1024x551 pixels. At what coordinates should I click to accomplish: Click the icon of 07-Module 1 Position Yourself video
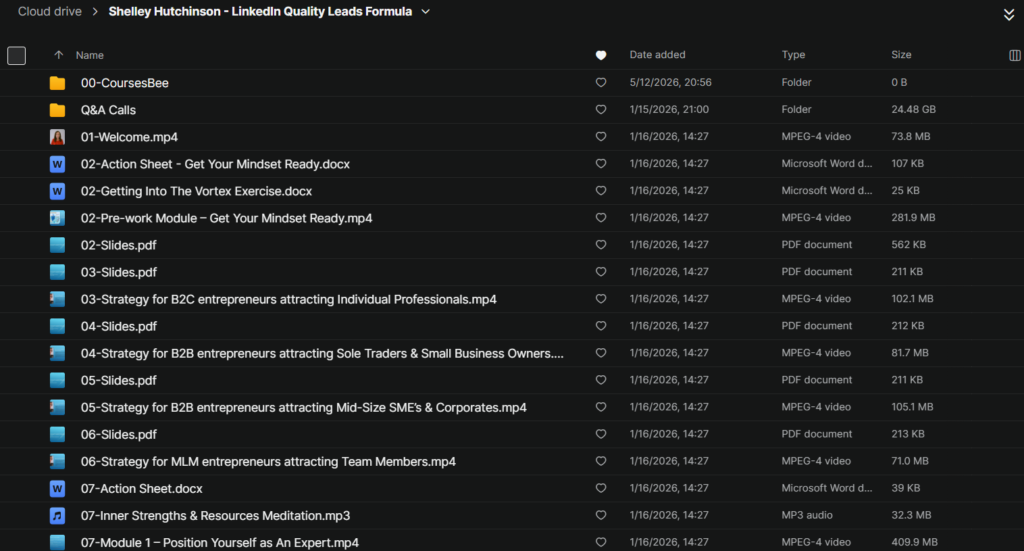(57, 543)
